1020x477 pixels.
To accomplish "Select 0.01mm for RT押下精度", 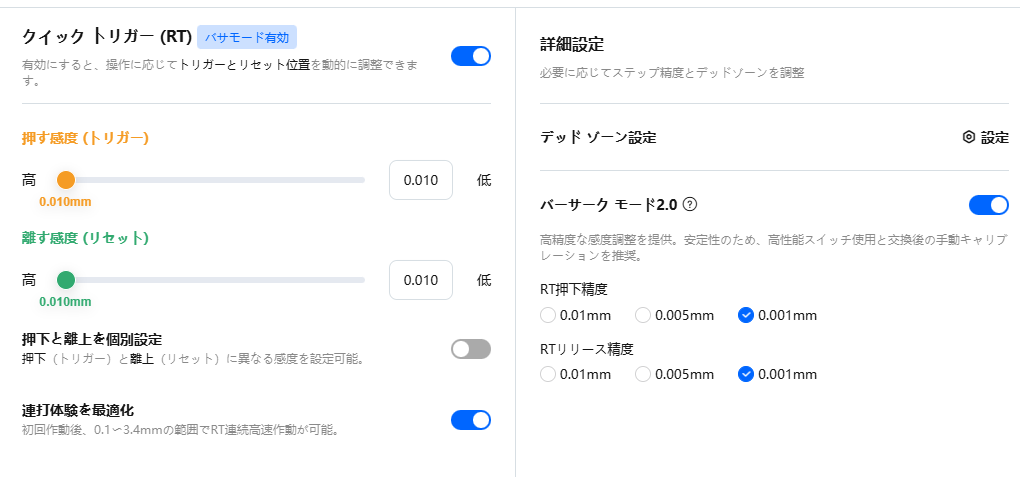I will coord(547,315).
